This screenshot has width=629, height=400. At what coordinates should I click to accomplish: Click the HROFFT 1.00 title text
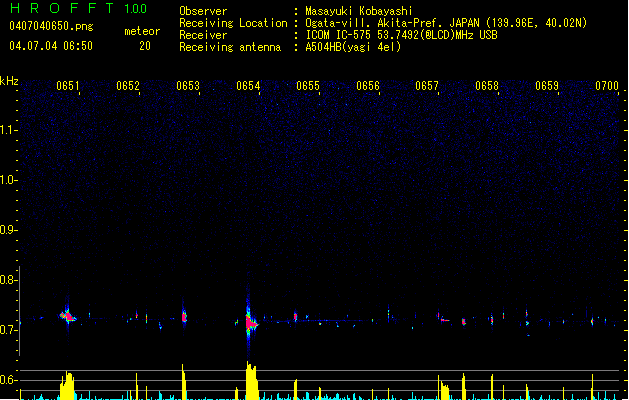[79, 8]
